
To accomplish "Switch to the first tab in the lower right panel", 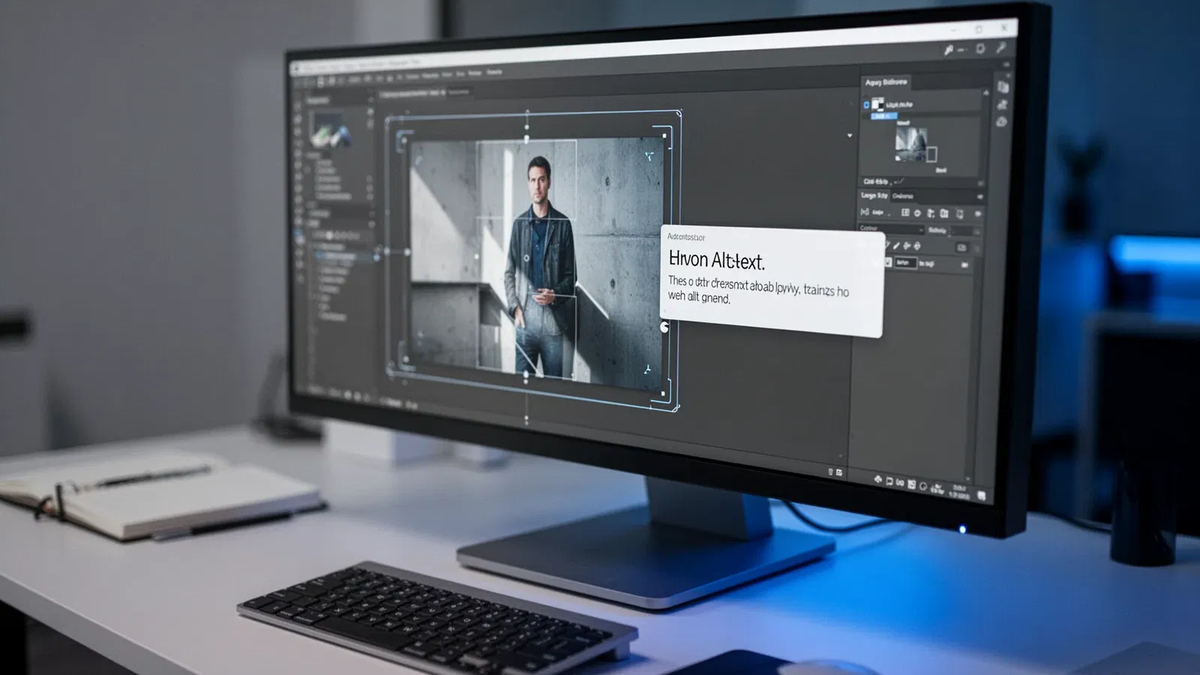I will pos(875,196).
